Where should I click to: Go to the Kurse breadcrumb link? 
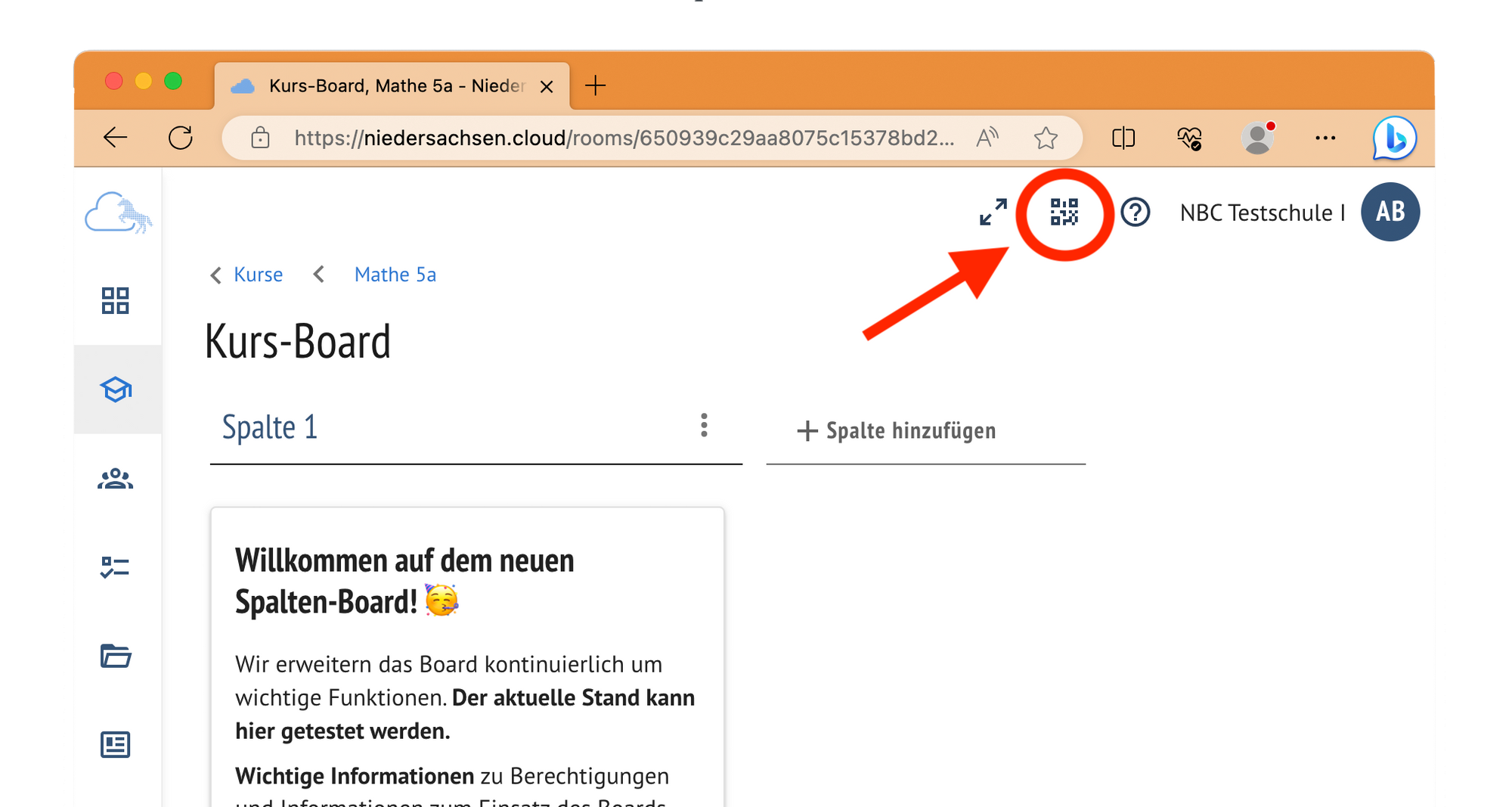[258, 275]
